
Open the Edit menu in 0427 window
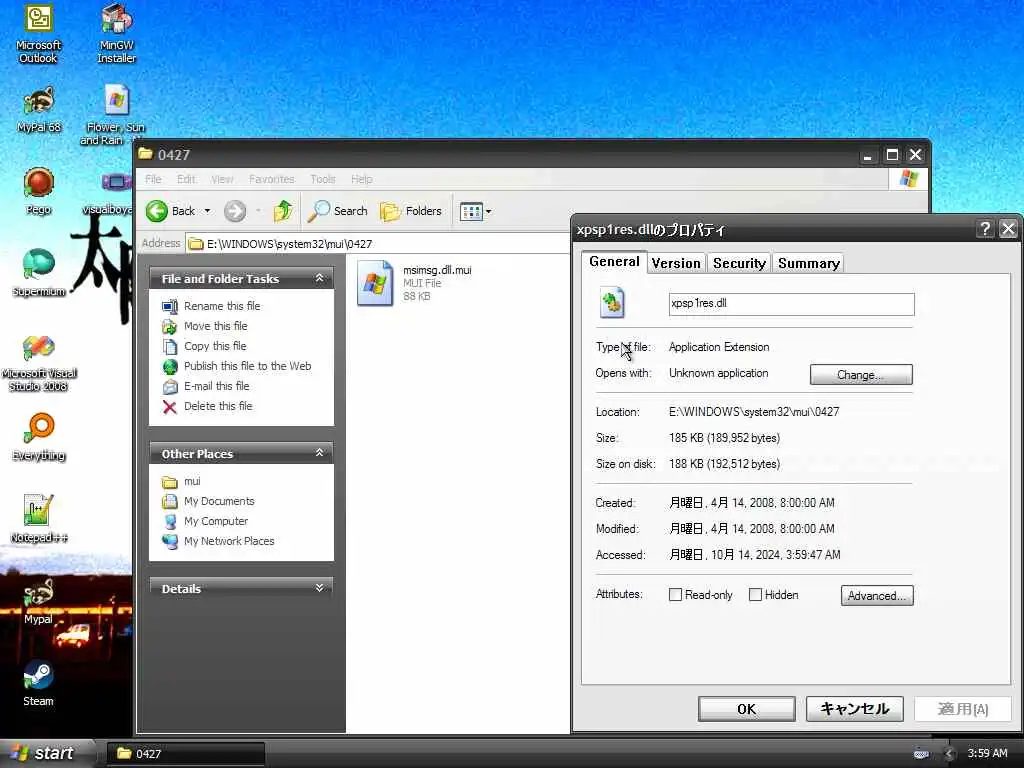point(186,179)
